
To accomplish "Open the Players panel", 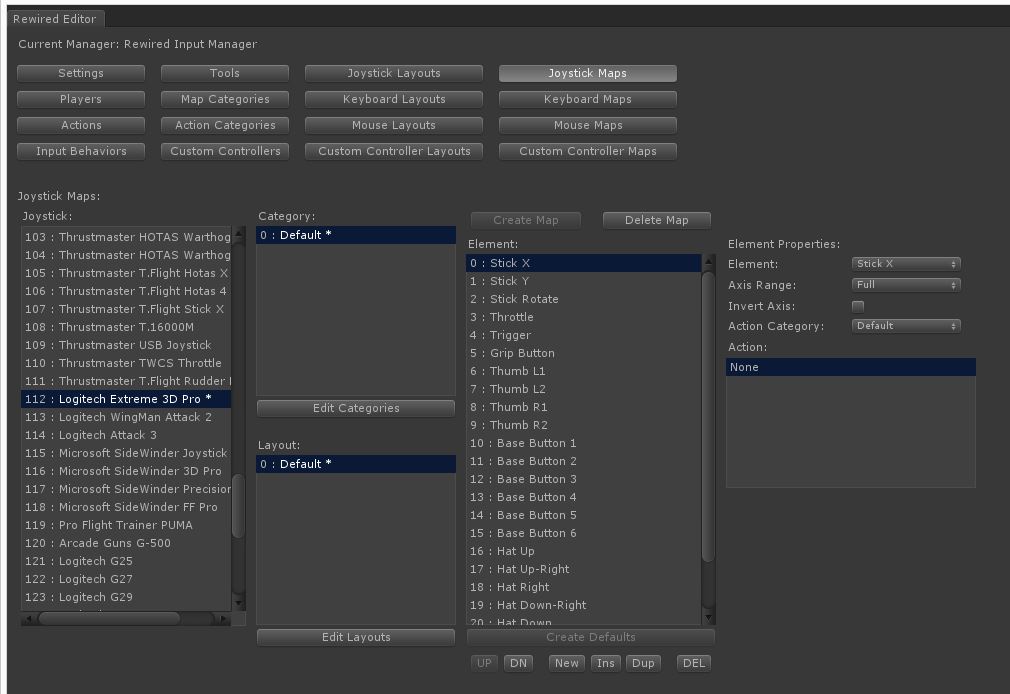I will point(80,98).
